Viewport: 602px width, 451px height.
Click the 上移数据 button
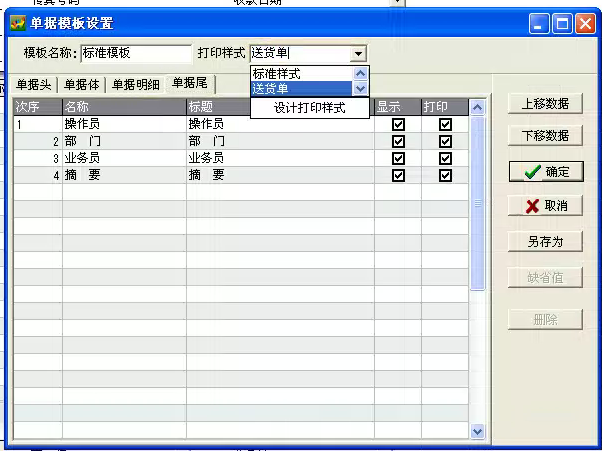(545, 103)
